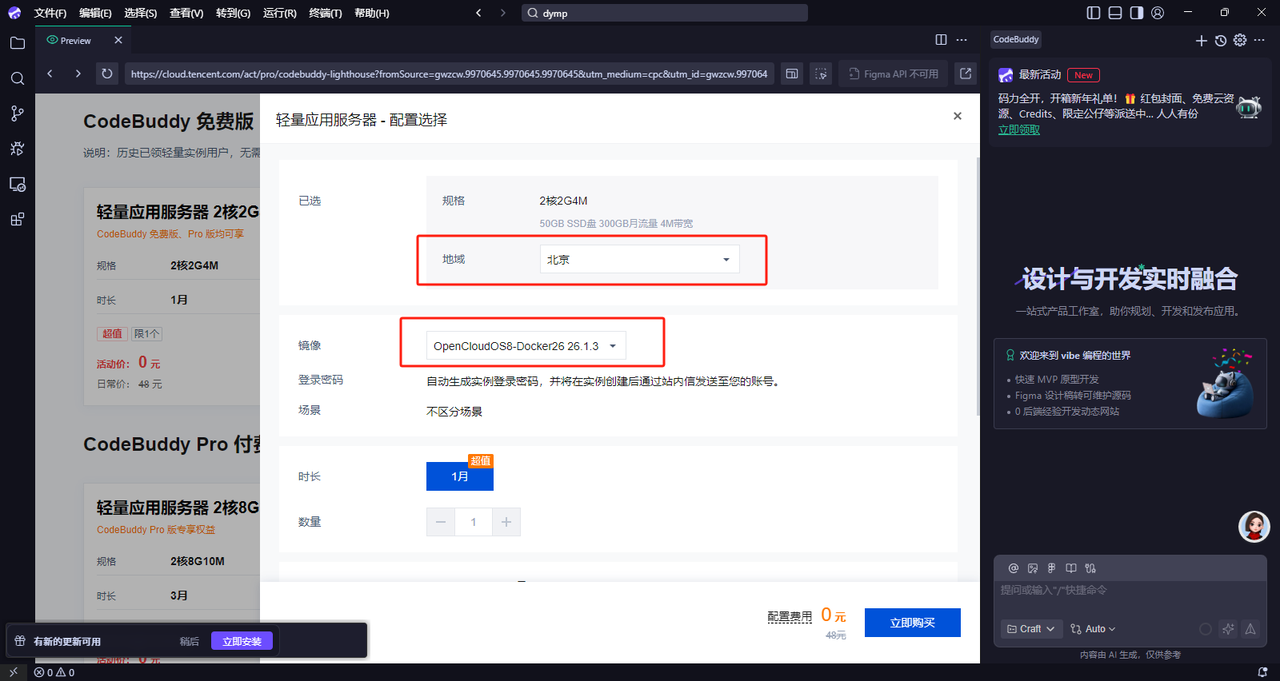This screenshot has height=681, width=1280.
Task: Open preview in external browser icon
Action: click(965, 73)
